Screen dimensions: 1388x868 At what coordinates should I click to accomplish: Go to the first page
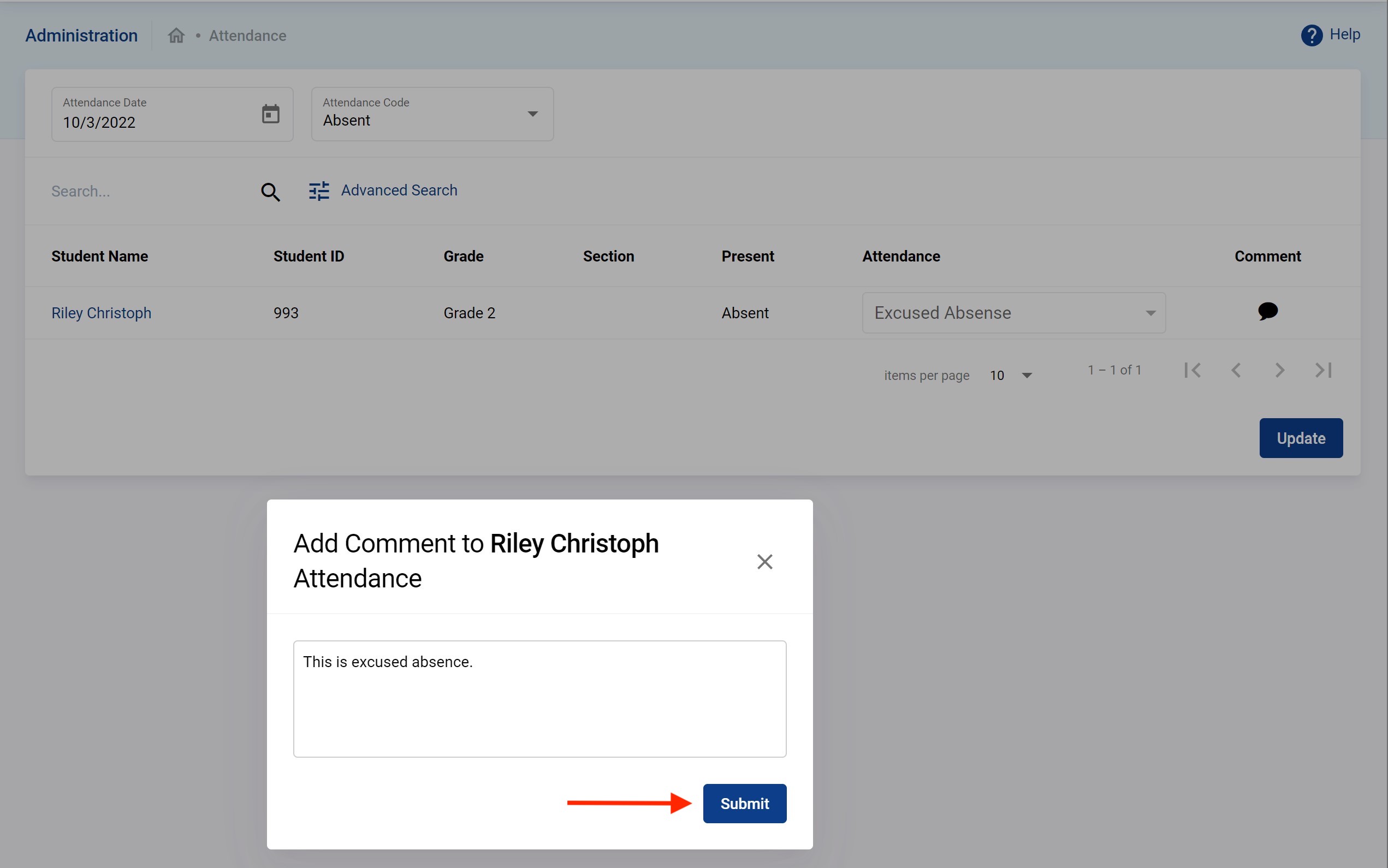point(1193,370)
